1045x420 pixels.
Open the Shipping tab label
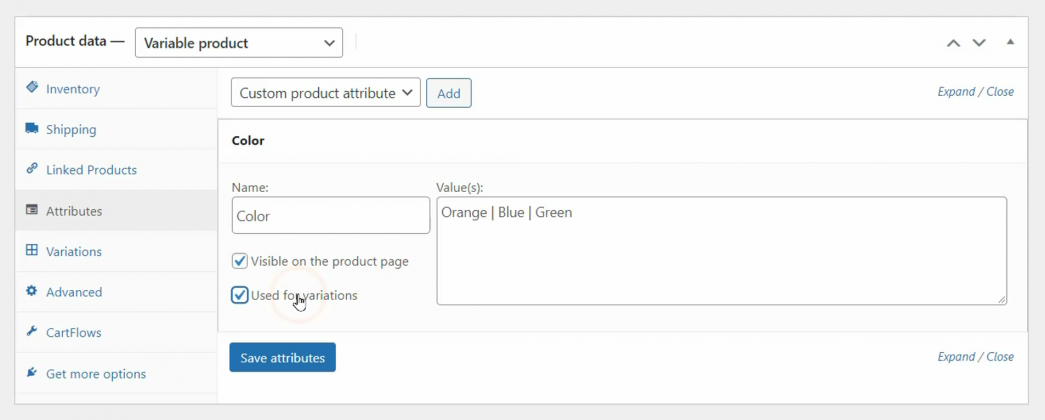(71, 130)
